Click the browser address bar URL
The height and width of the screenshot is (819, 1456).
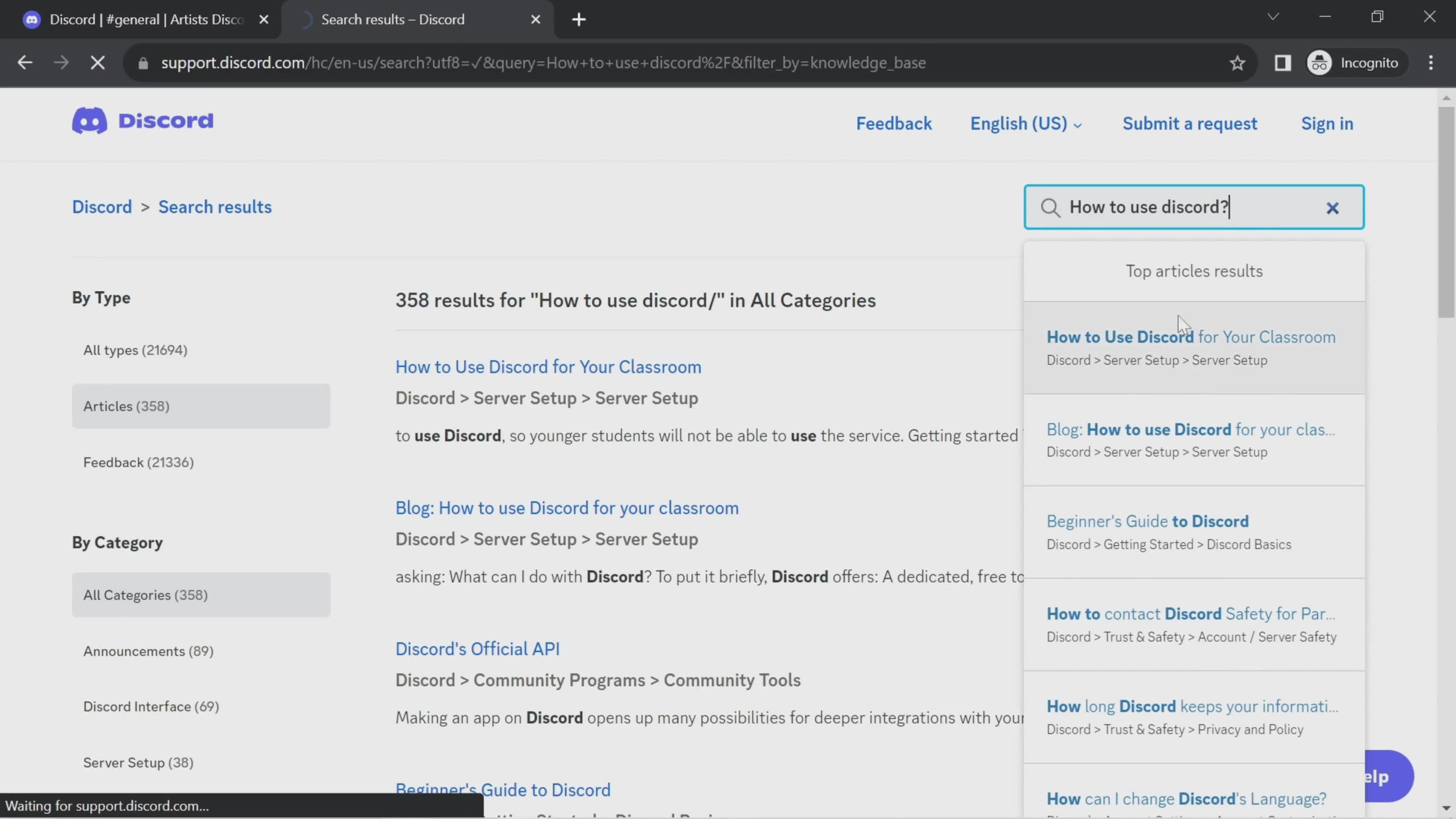click(543, 63)
